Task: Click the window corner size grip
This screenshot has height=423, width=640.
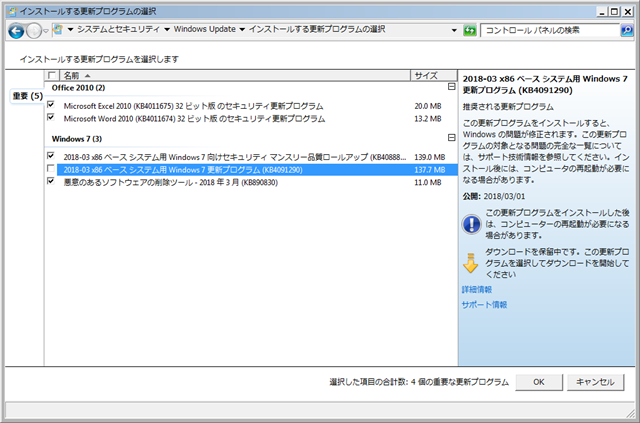Action: [x=630, y=412]
